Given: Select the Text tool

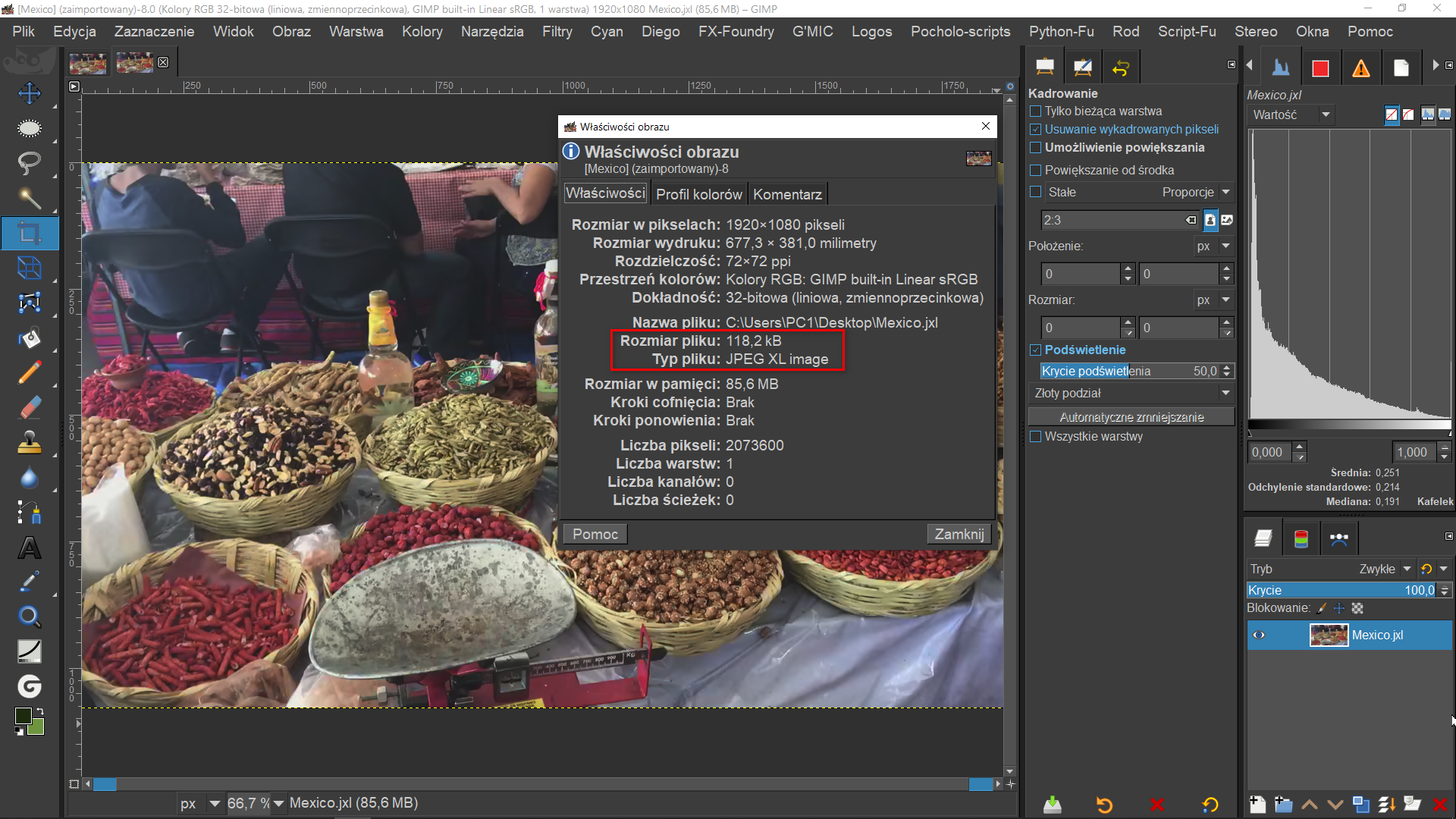Looking at the screenshot, I should pos(29,548).
